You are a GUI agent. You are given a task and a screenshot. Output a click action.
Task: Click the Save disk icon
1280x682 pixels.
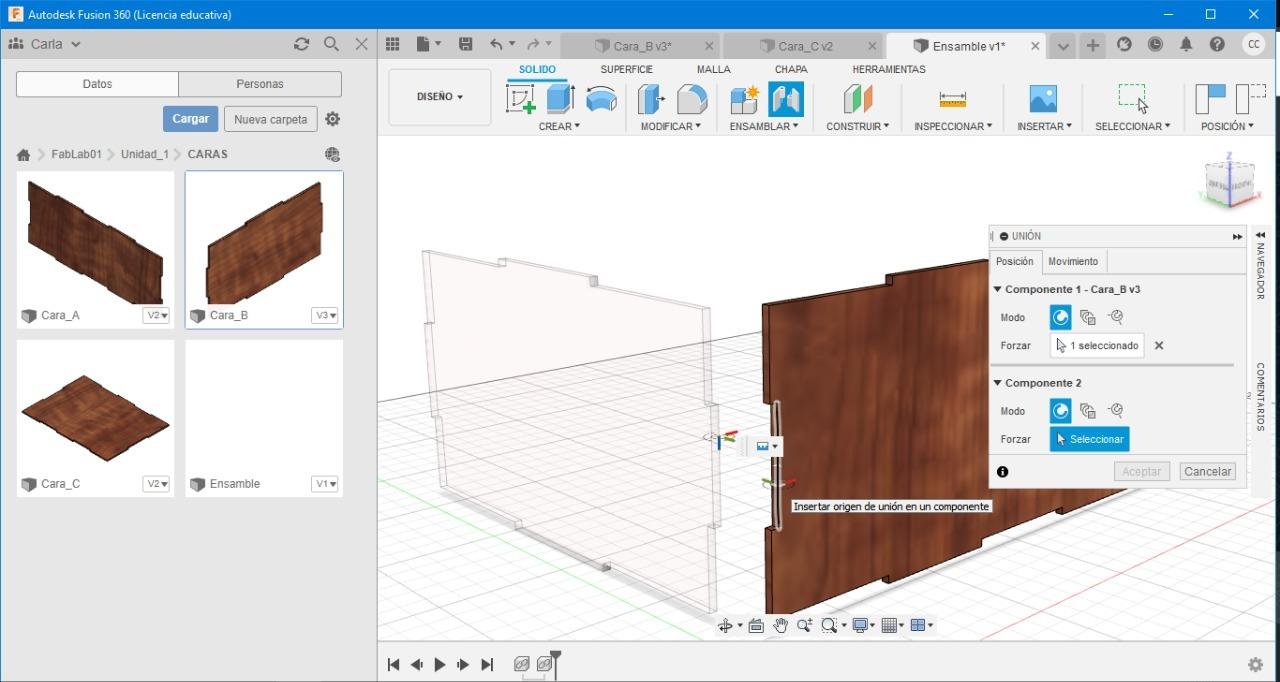(465, 44)
